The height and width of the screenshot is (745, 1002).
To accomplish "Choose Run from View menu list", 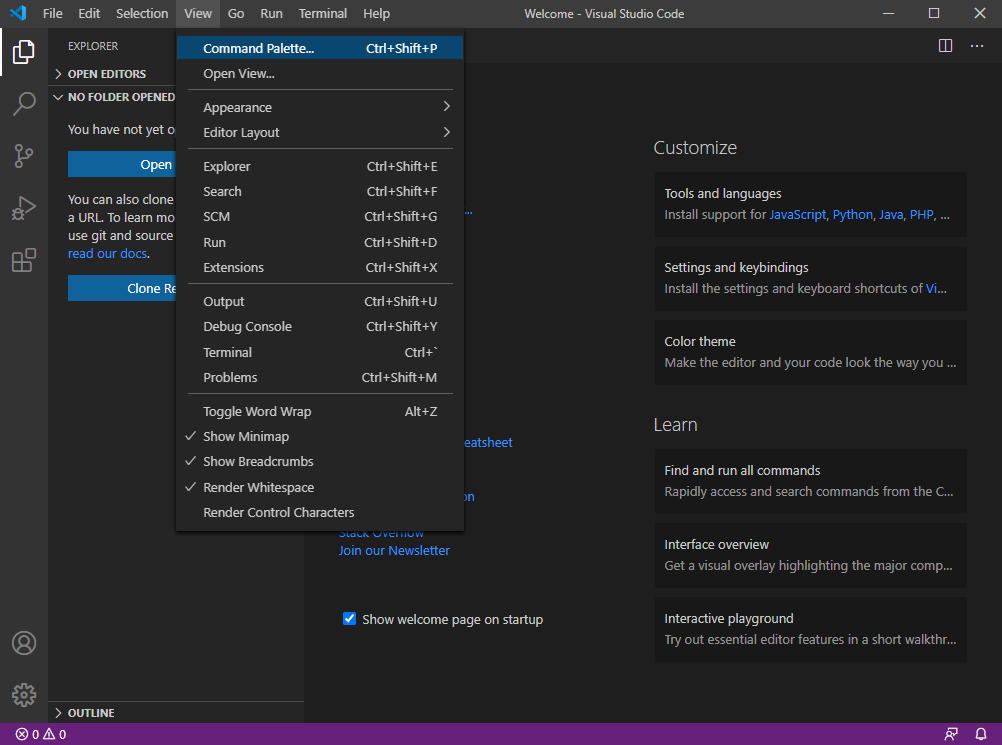I will click(x=320, y=242).
